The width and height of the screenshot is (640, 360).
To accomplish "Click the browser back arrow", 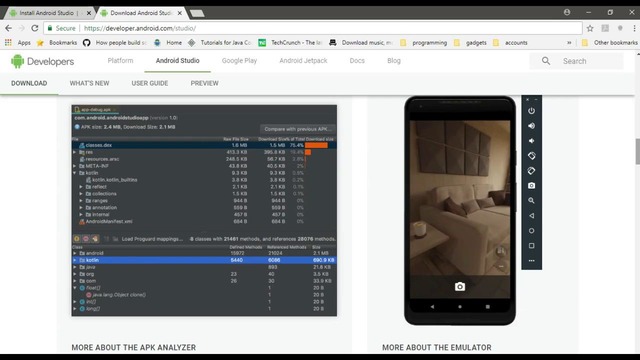I will point(9,28).
